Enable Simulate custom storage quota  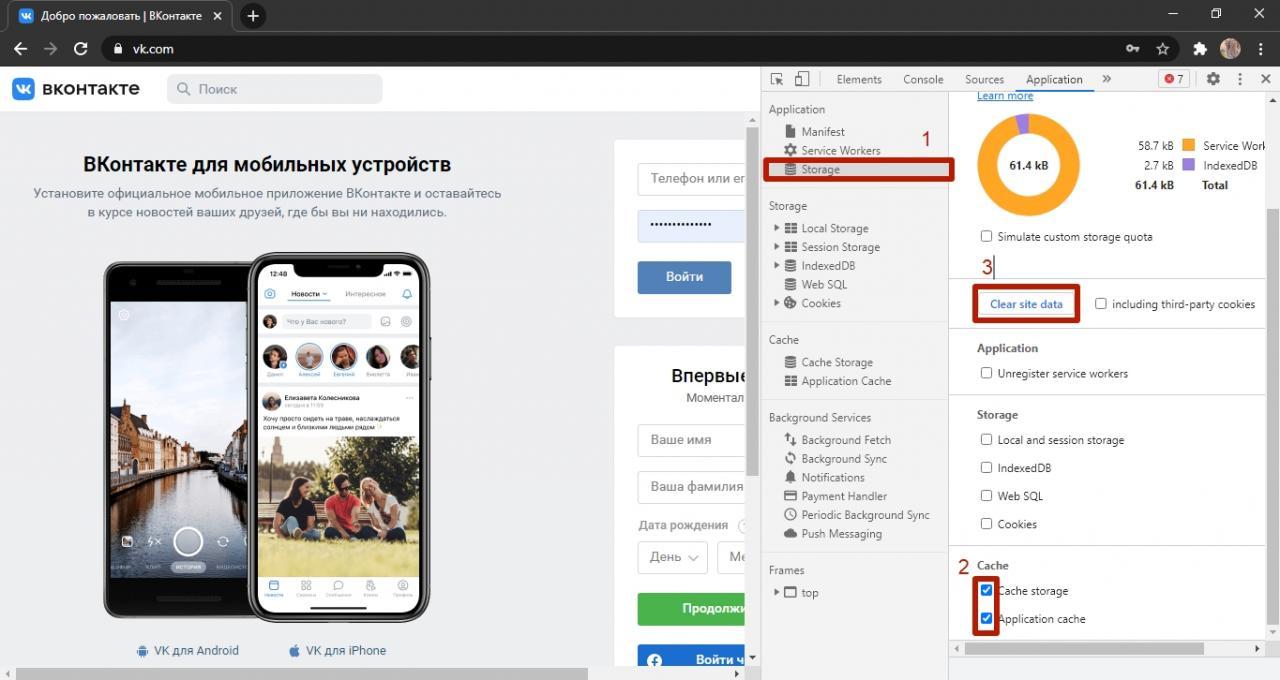(x=987, y=237)
